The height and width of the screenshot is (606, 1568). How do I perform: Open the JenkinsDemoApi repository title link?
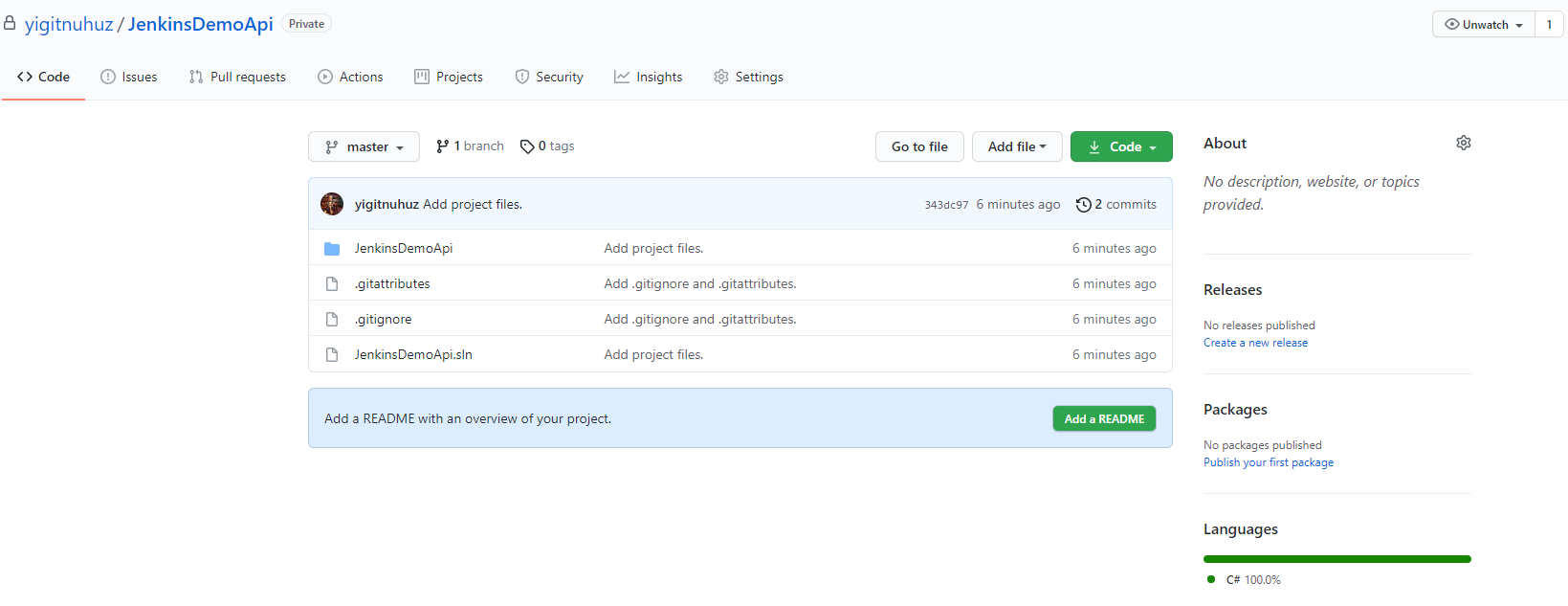201,24
